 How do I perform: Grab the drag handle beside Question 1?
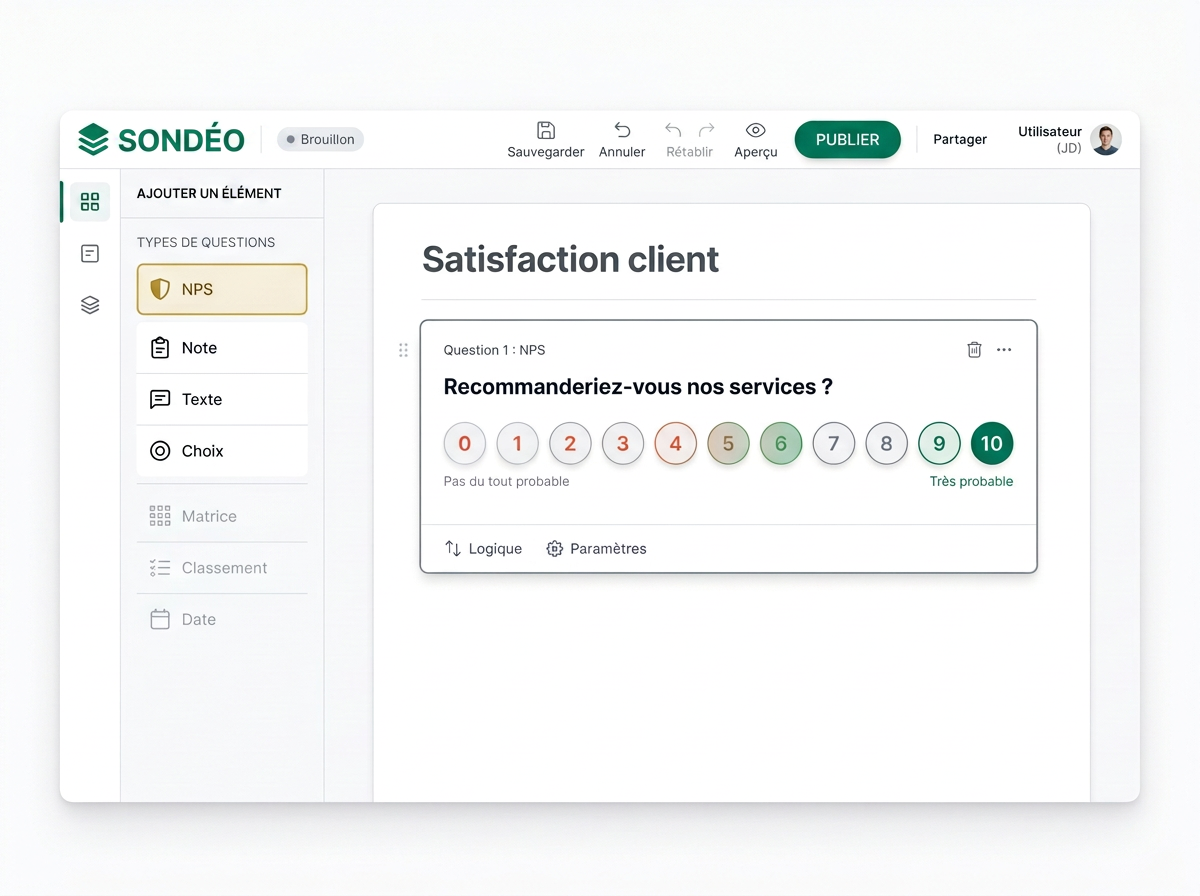pos(403,350)
